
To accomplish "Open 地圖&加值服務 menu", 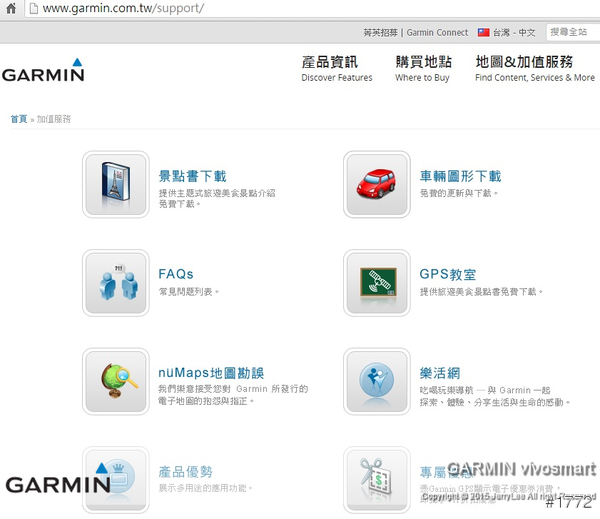I will pos(534,68).
